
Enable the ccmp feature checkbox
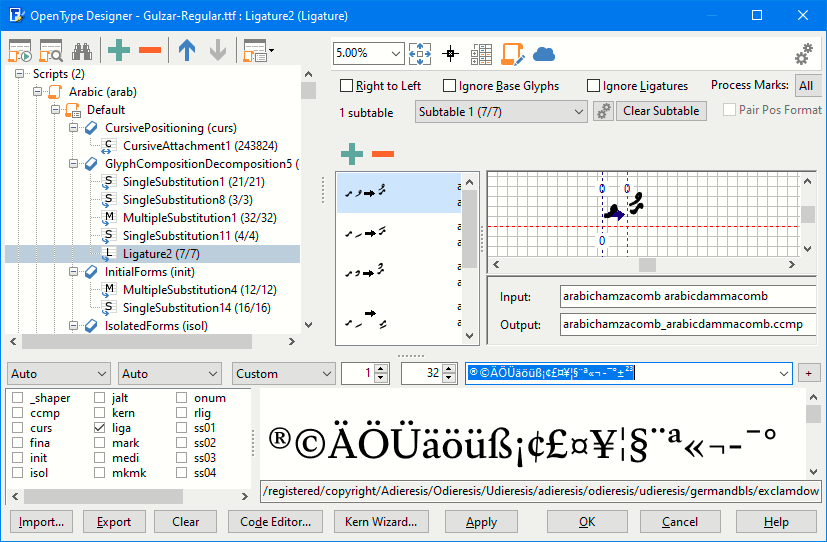tap(17, 413)
